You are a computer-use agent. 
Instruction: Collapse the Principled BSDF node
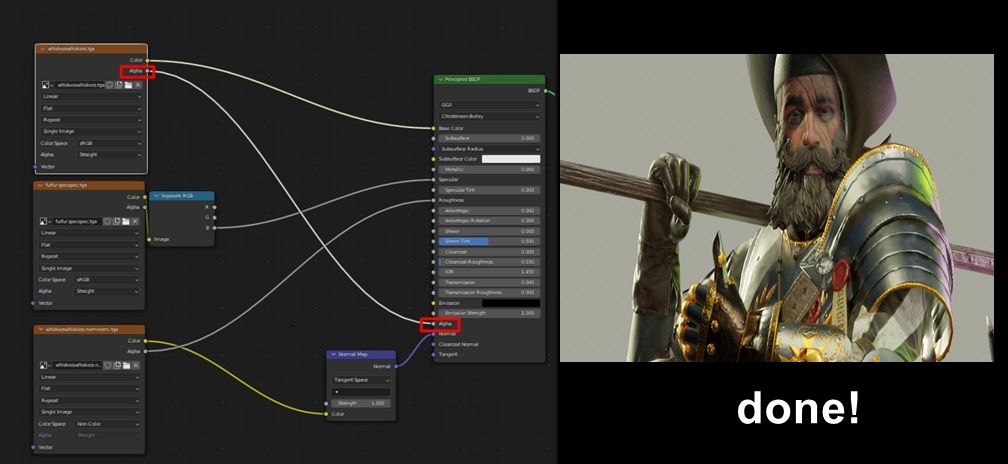coord(441,79)
